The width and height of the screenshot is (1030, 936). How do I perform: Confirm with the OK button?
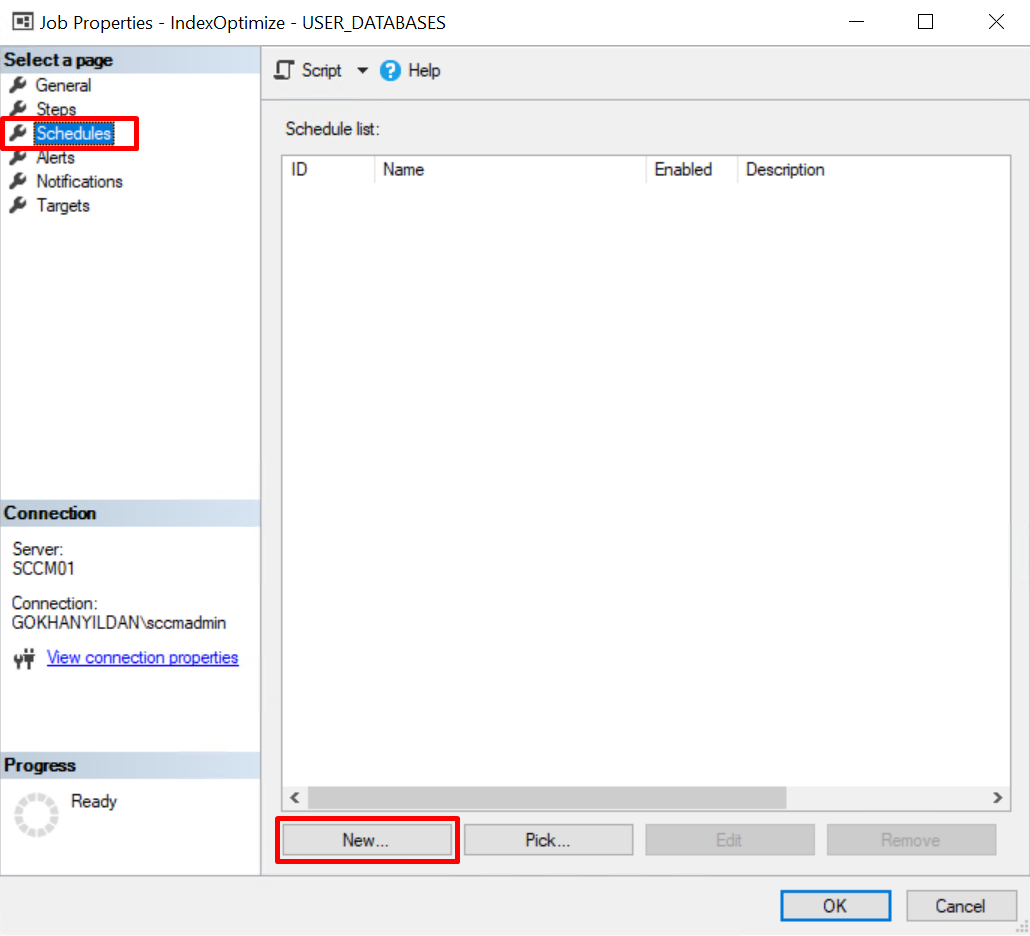click(x=836, y=906)
